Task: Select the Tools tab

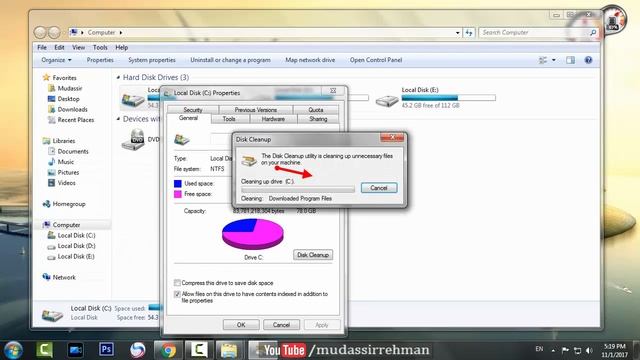Action: [x=229, y=119]
